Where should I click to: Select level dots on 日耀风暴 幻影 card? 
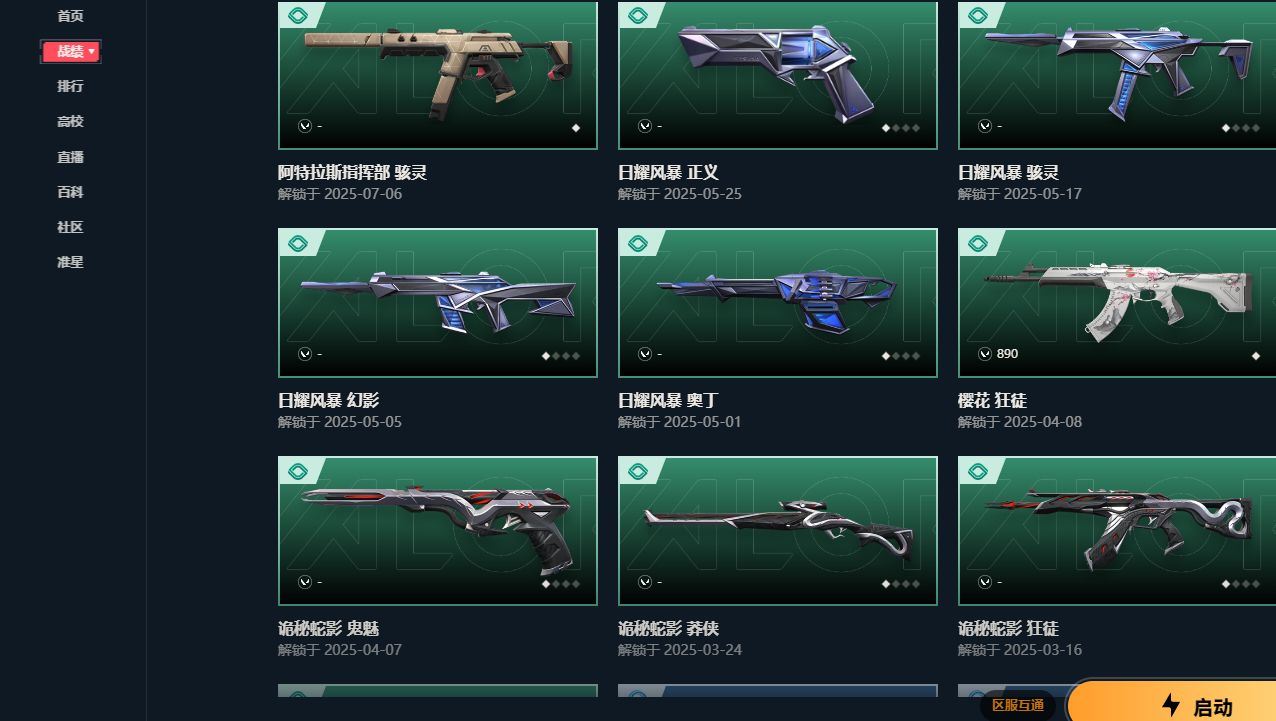tap(561, 356)
